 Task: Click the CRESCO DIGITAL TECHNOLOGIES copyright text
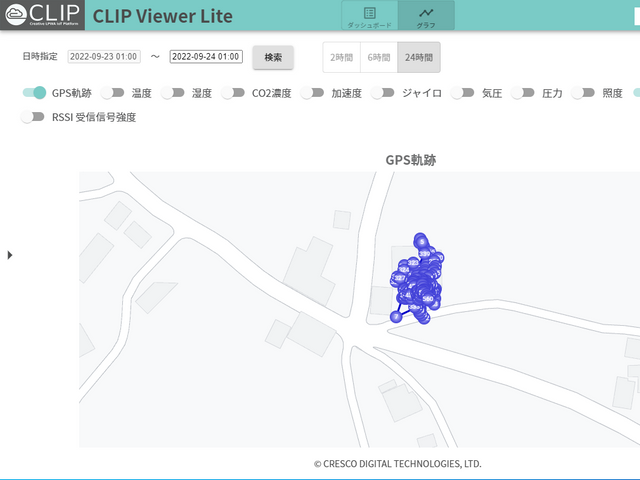tap(398, 464)
